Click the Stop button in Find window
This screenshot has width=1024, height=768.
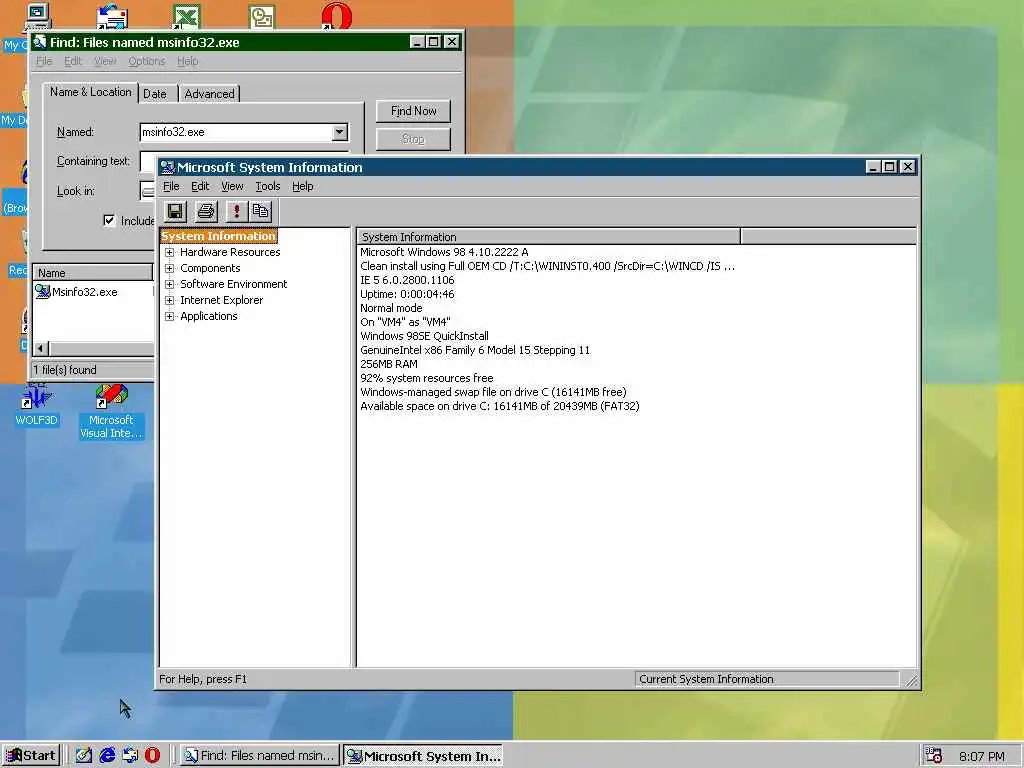coord(413,138)
